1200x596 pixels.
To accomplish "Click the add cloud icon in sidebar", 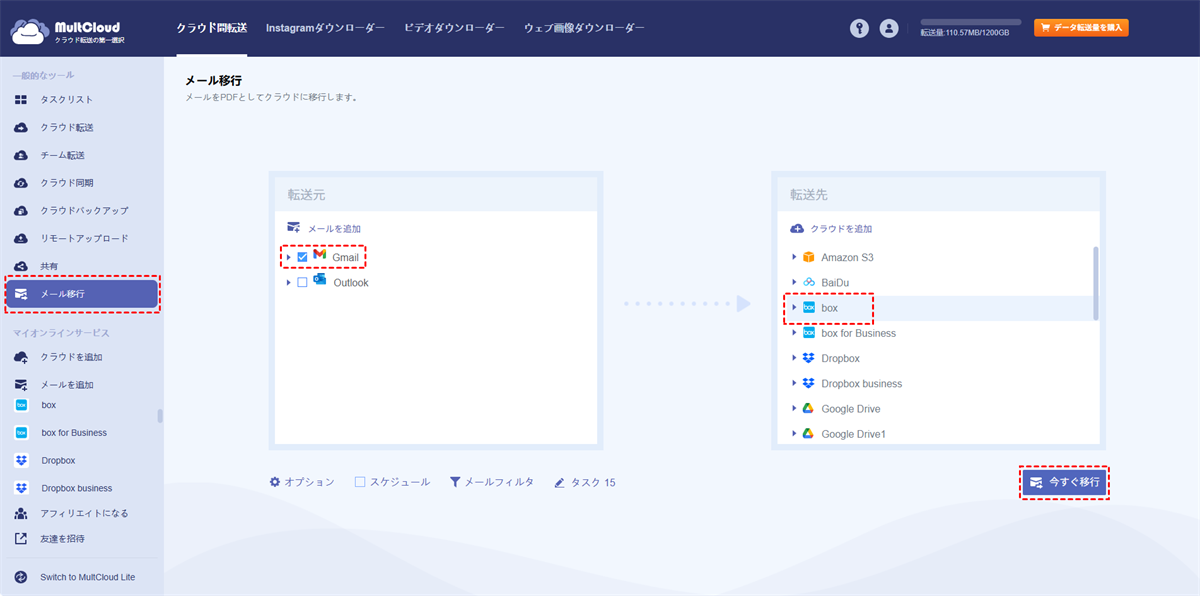I will (21, 357).
